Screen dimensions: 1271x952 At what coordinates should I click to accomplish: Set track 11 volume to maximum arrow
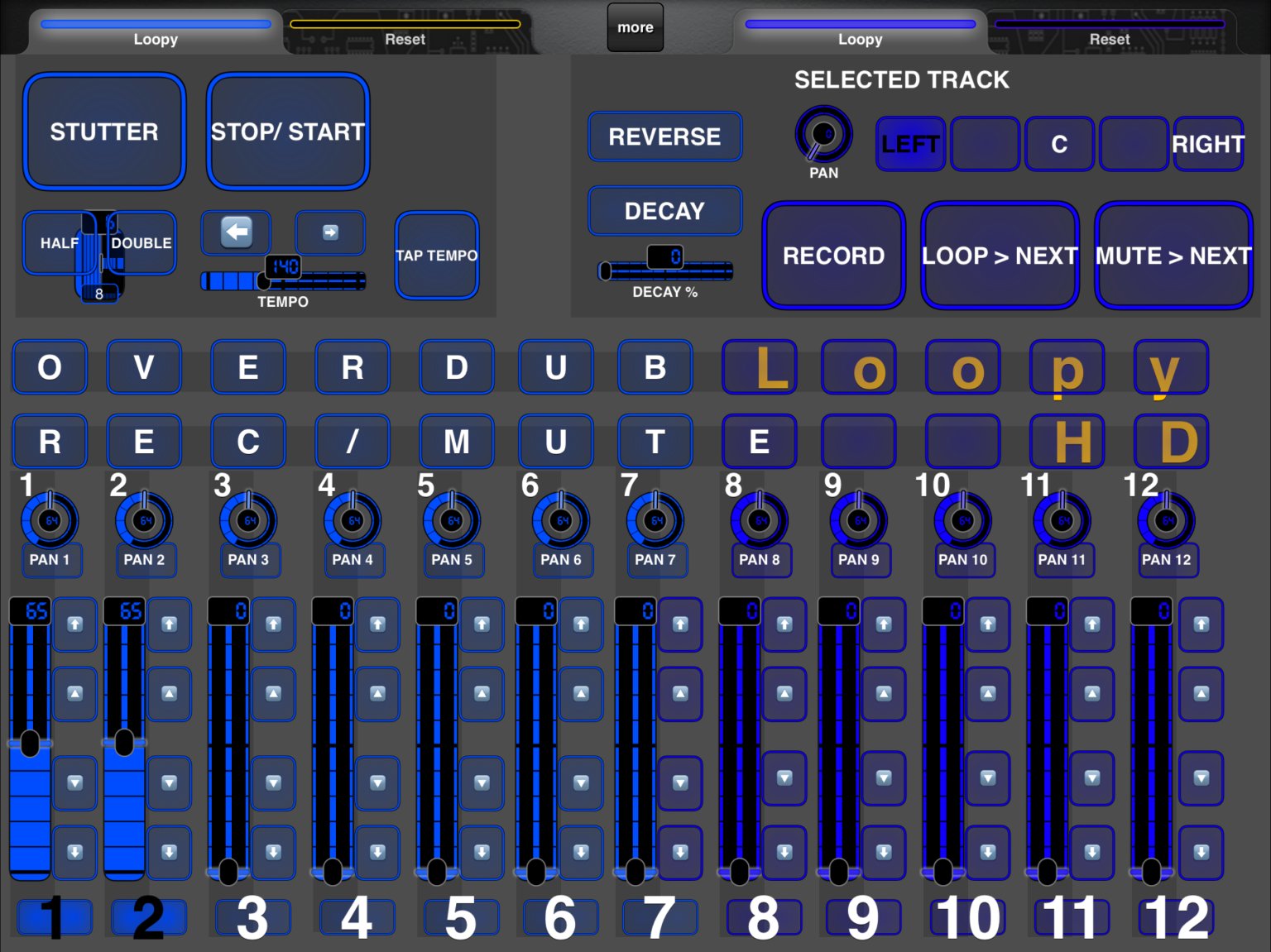[1093, 624]
